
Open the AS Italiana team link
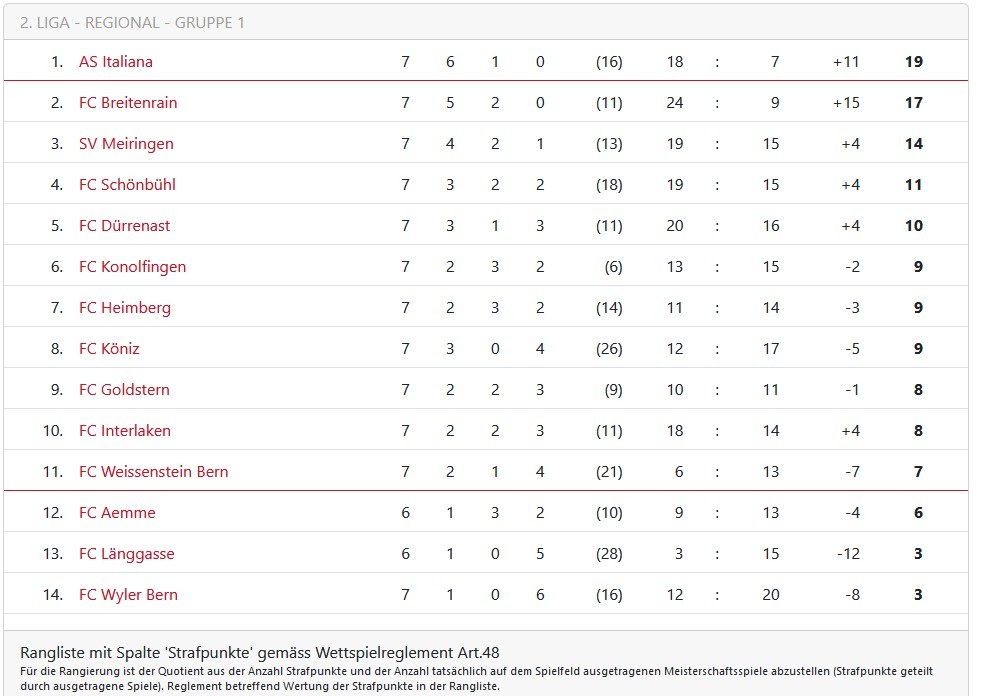116,62
